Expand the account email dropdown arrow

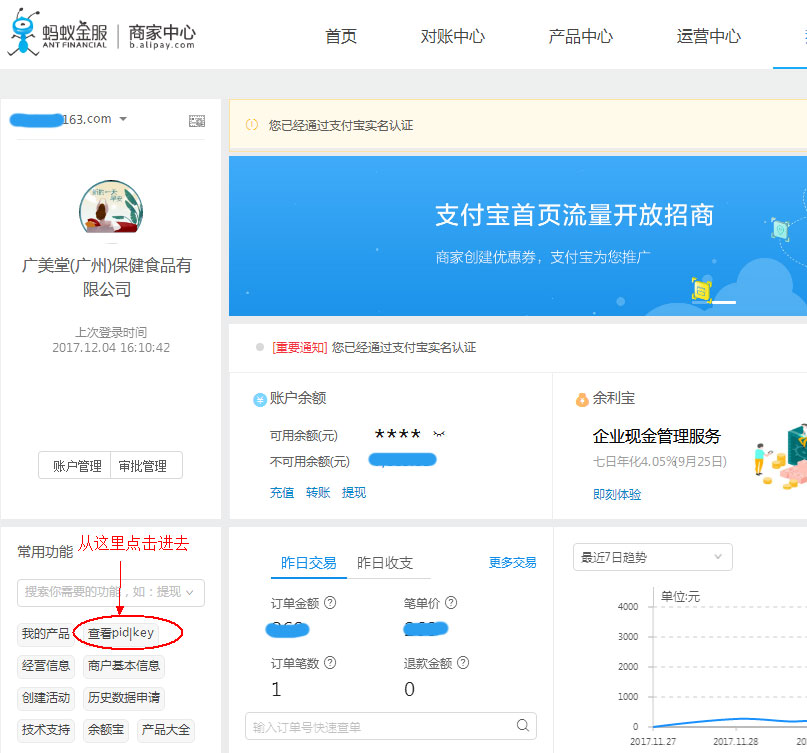point(123,119)
